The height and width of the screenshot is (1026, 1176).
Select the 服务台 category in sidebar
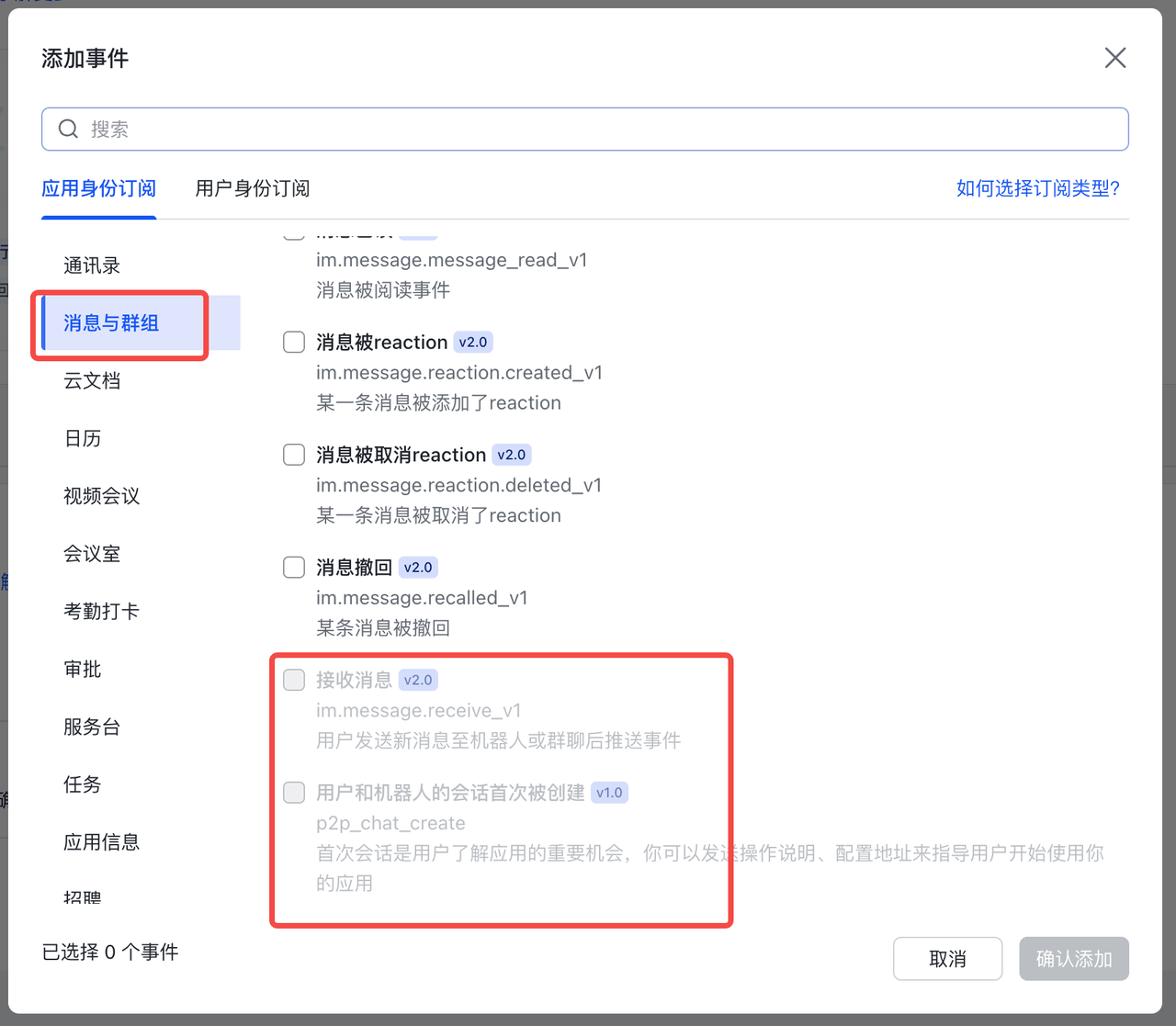[91, 727]
